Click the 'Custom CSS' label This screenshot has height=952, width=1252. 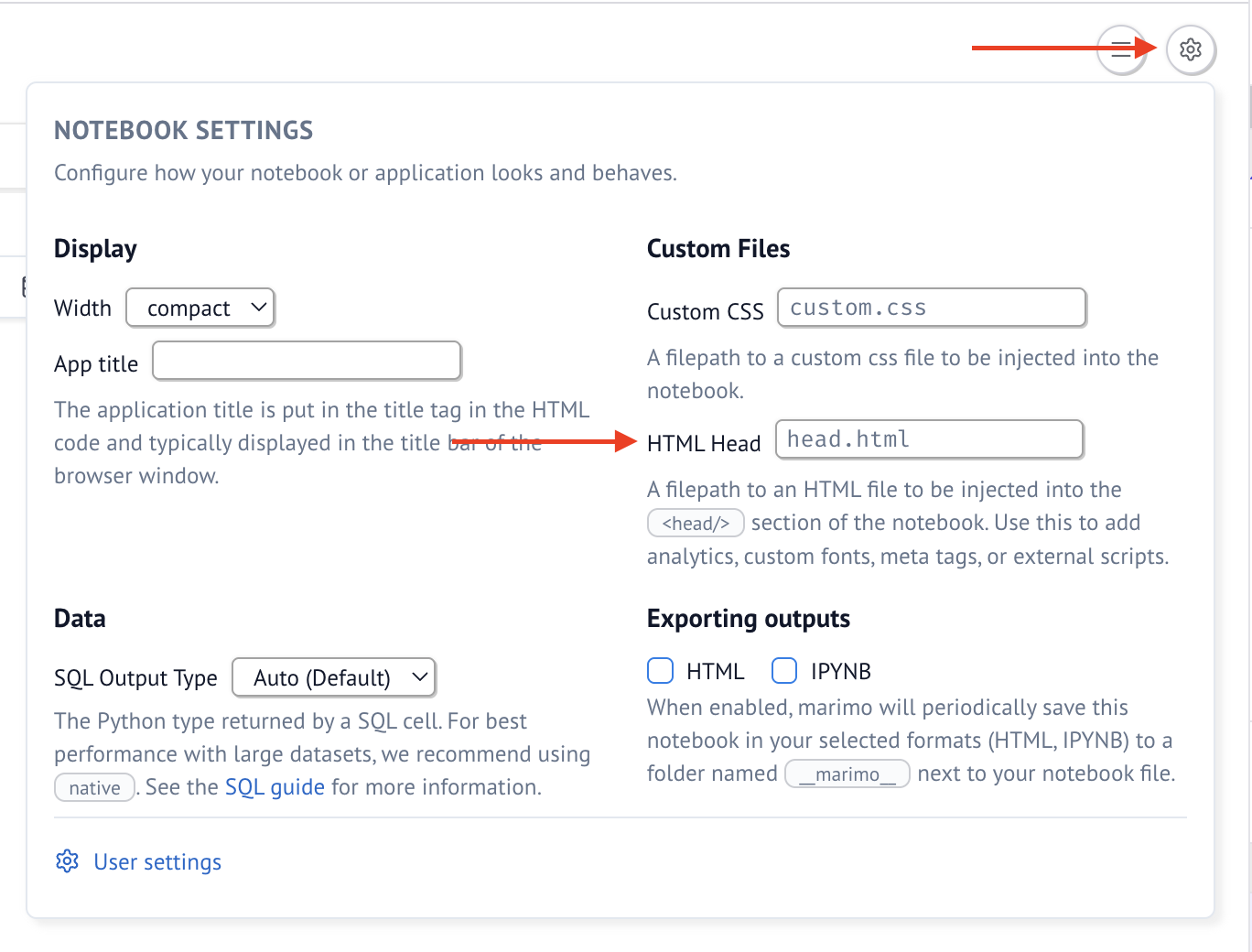pyautogui.click(x=706, y=312)
